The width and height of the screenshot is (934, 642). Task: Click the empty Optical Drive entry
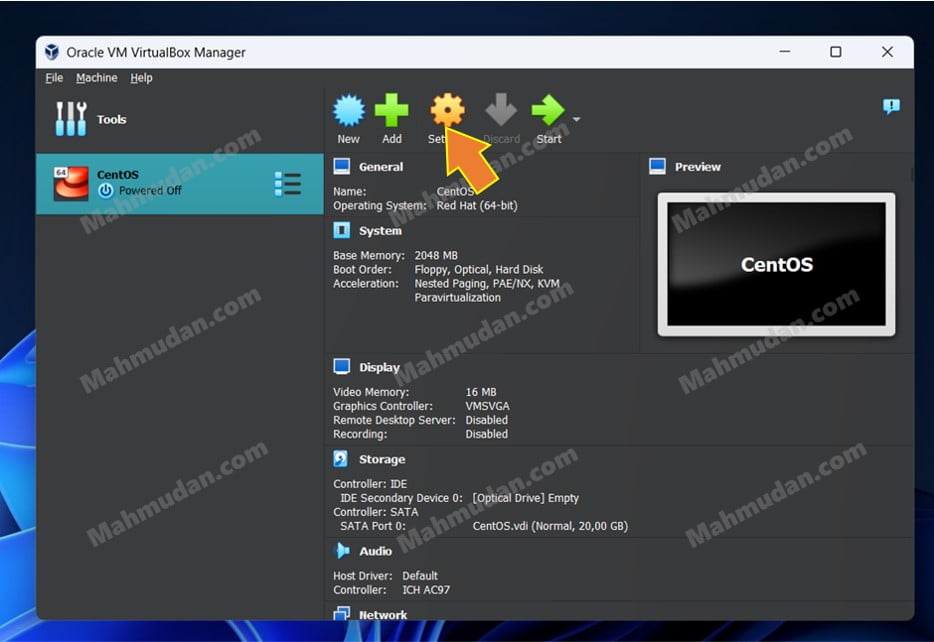click(525, 498)
